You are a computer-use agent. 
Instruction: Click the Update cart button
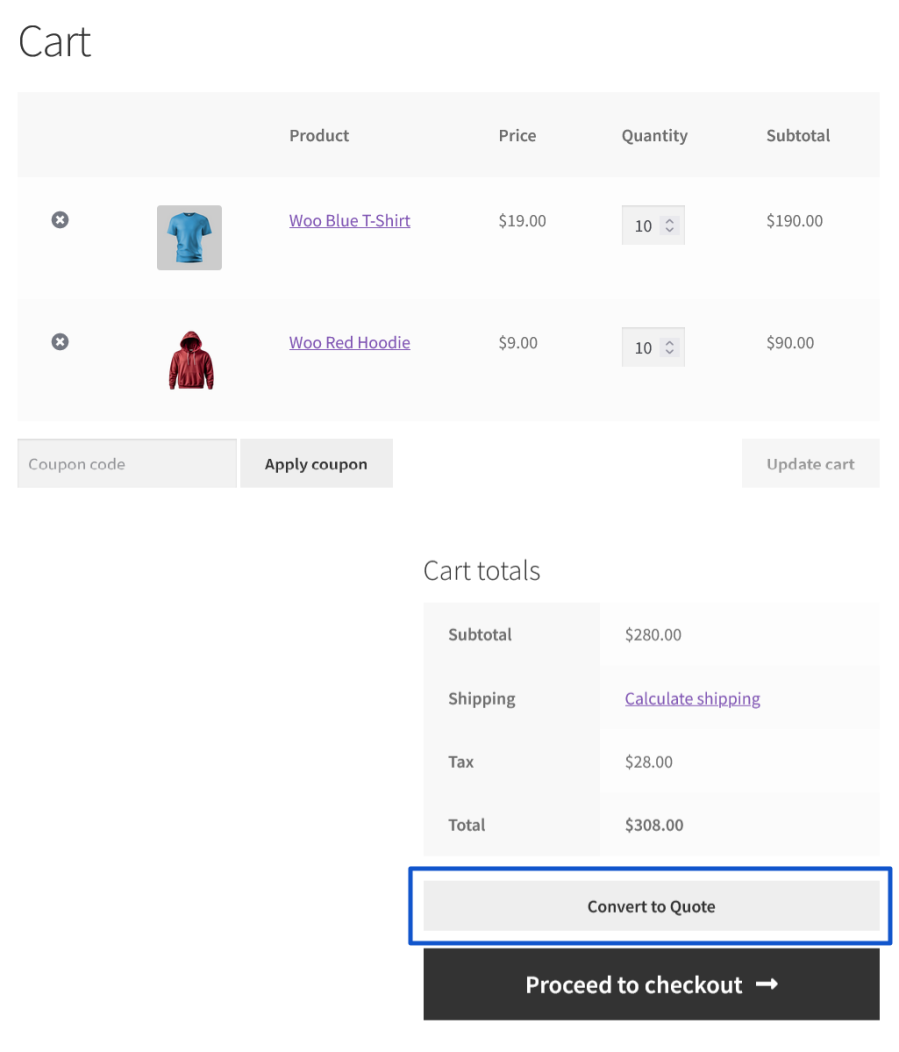pyautogui.click(x=810, y=464)
